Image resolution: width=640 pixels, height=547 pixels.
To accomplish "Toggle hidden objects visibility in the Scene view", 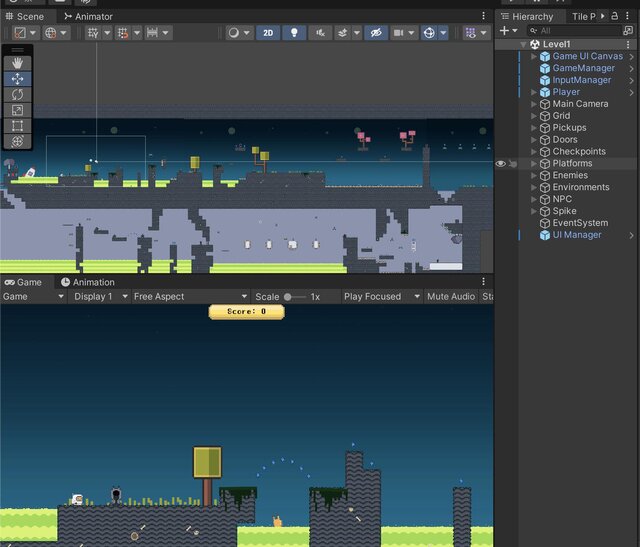I will (376, 33).
